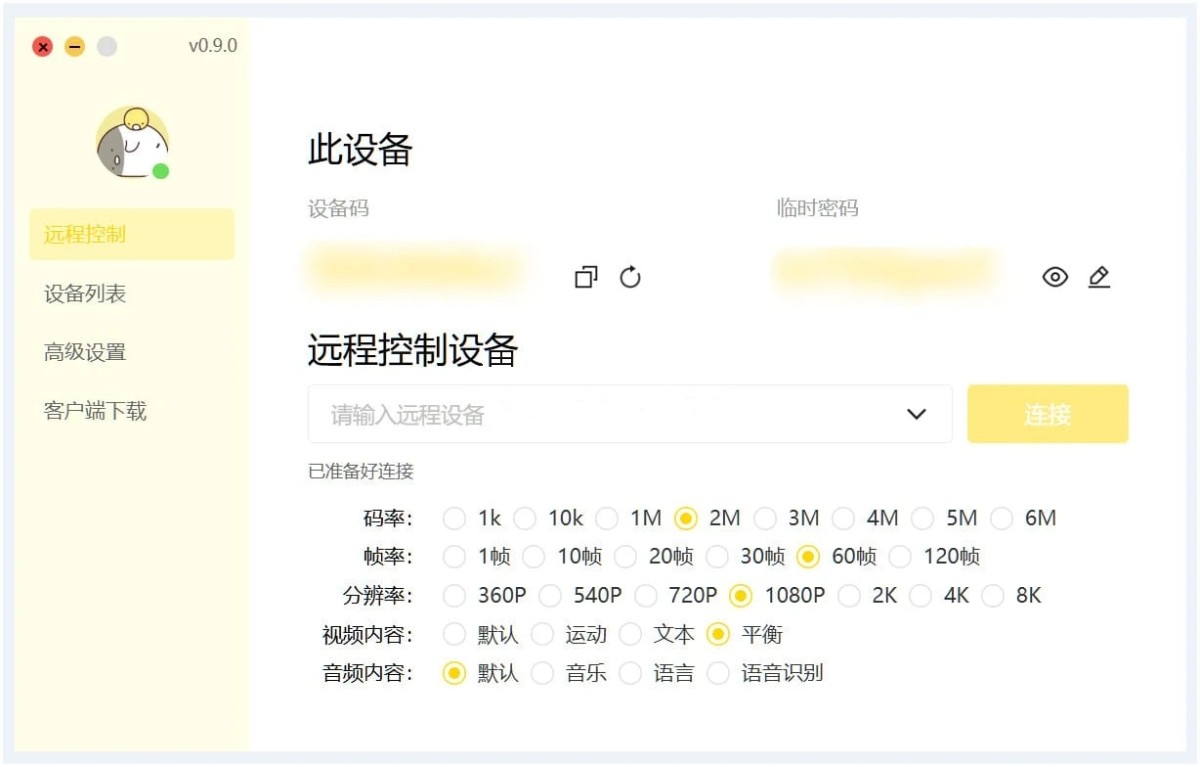1200x767 pixels.
Task: Click the 连接 connect button
Action: tap(1047, 414)
